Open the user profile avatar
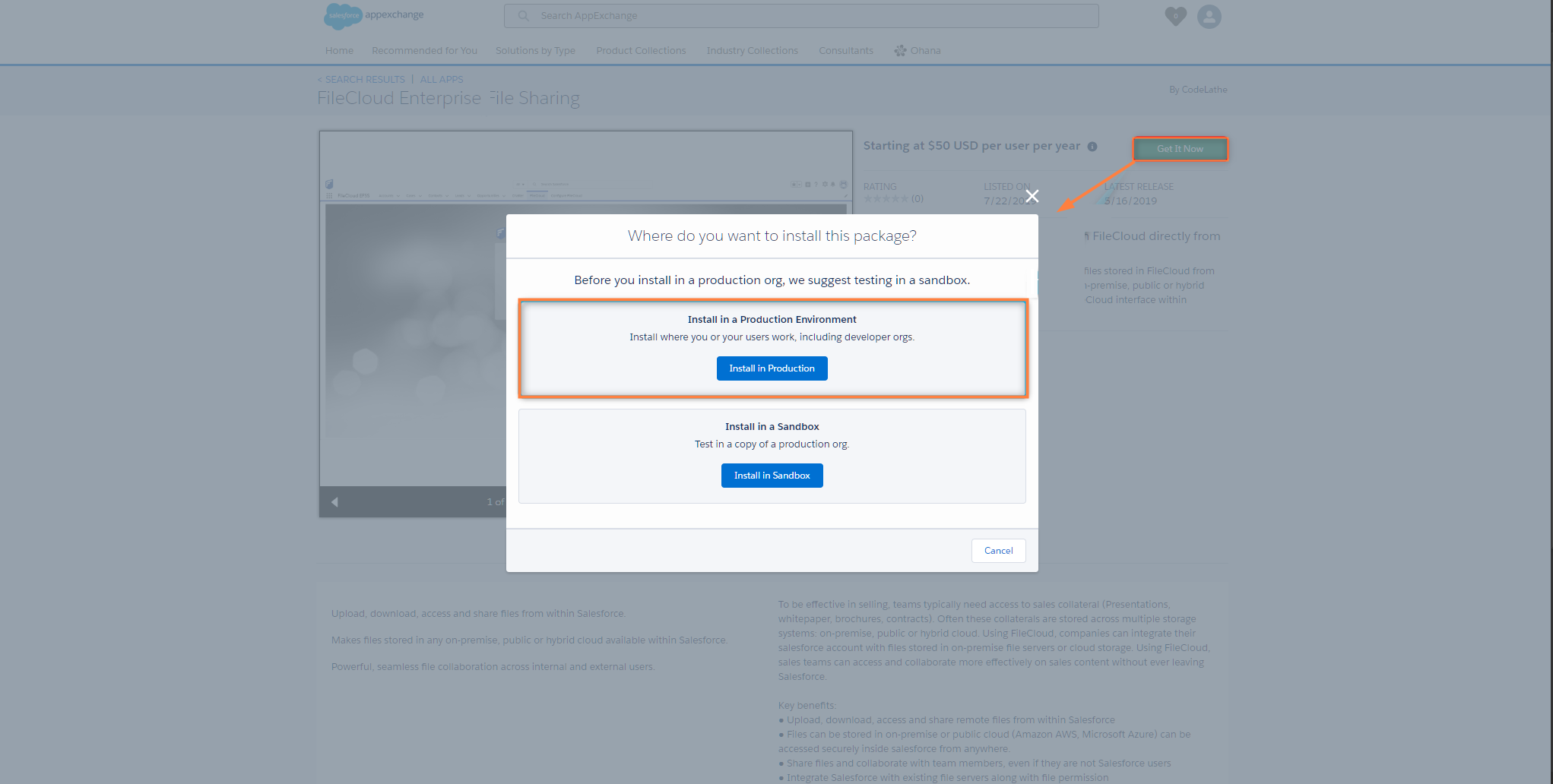 click(1209, 16)
